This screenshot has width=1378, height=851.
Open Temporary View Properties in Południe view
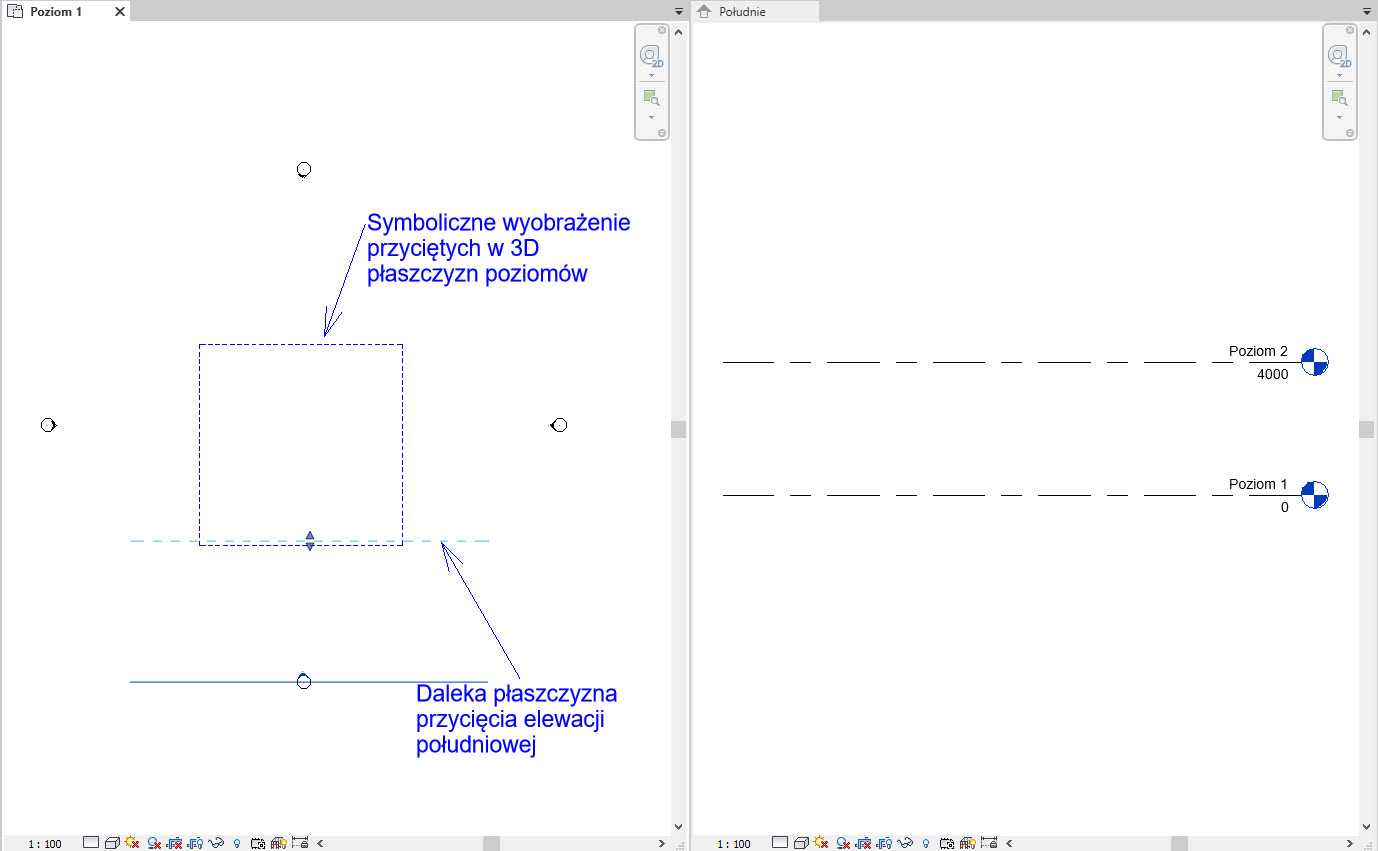tap(946, 843)
